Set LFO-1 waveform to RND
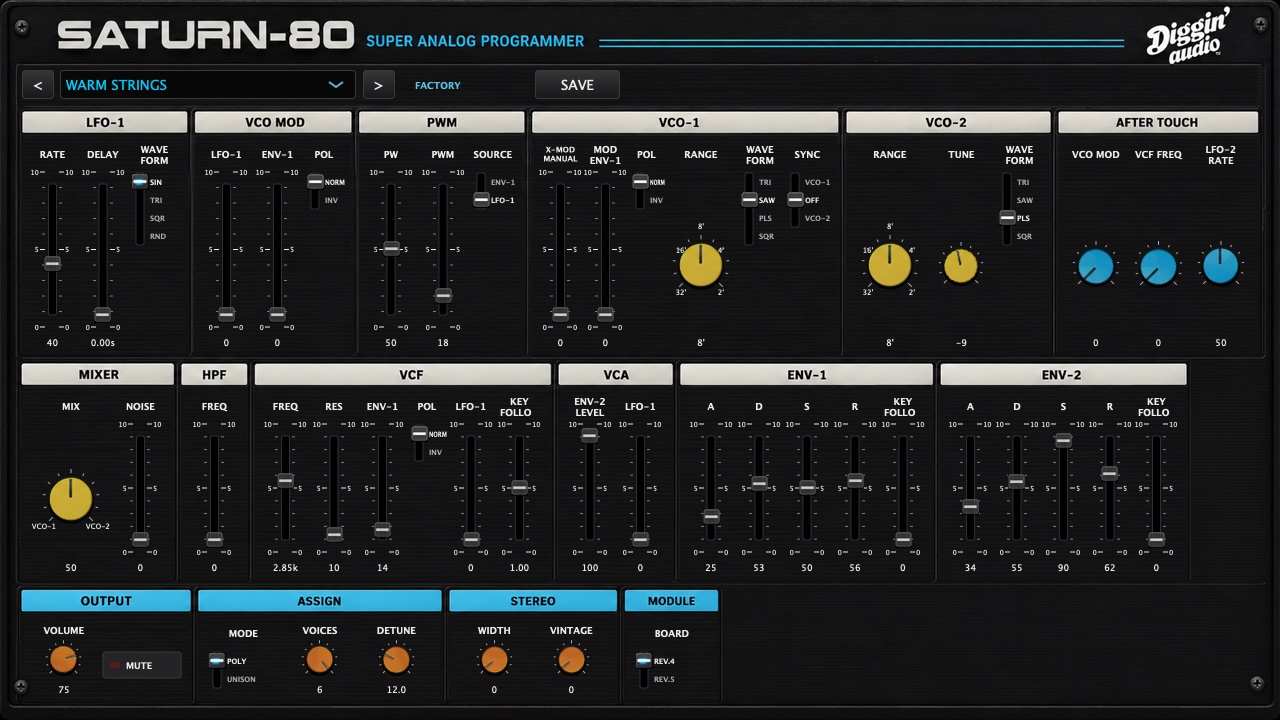The width and height of the screenshot is (1280, 720). [157, 236]
